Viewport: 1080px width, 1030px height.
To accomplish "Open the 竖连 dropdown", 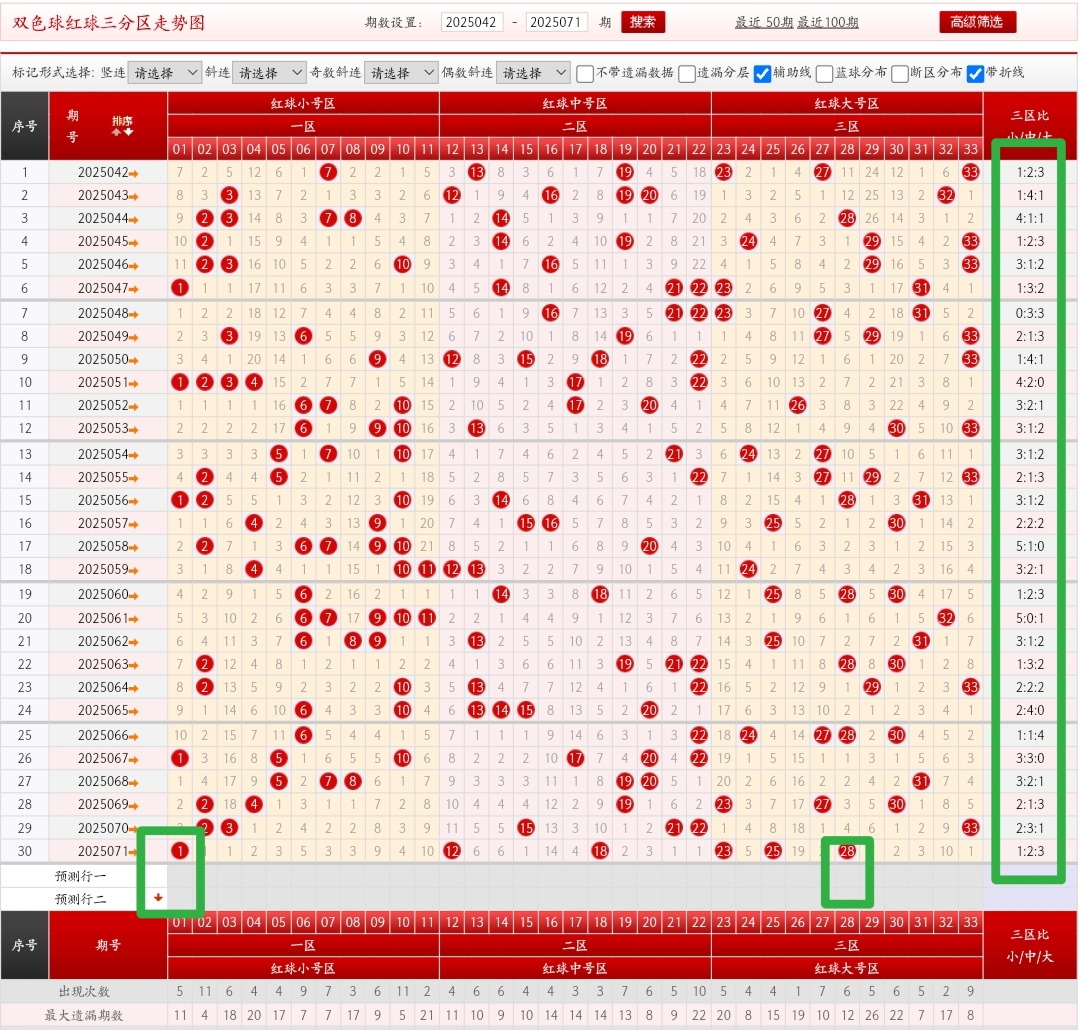I will click(164, 73).
